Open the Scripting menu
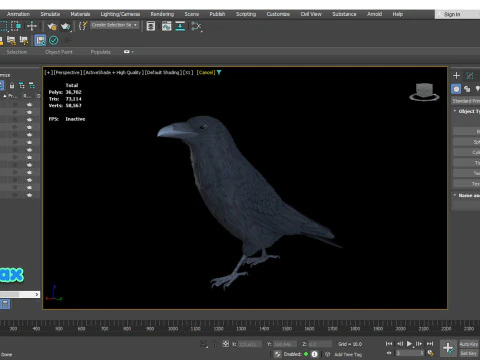 246,14
